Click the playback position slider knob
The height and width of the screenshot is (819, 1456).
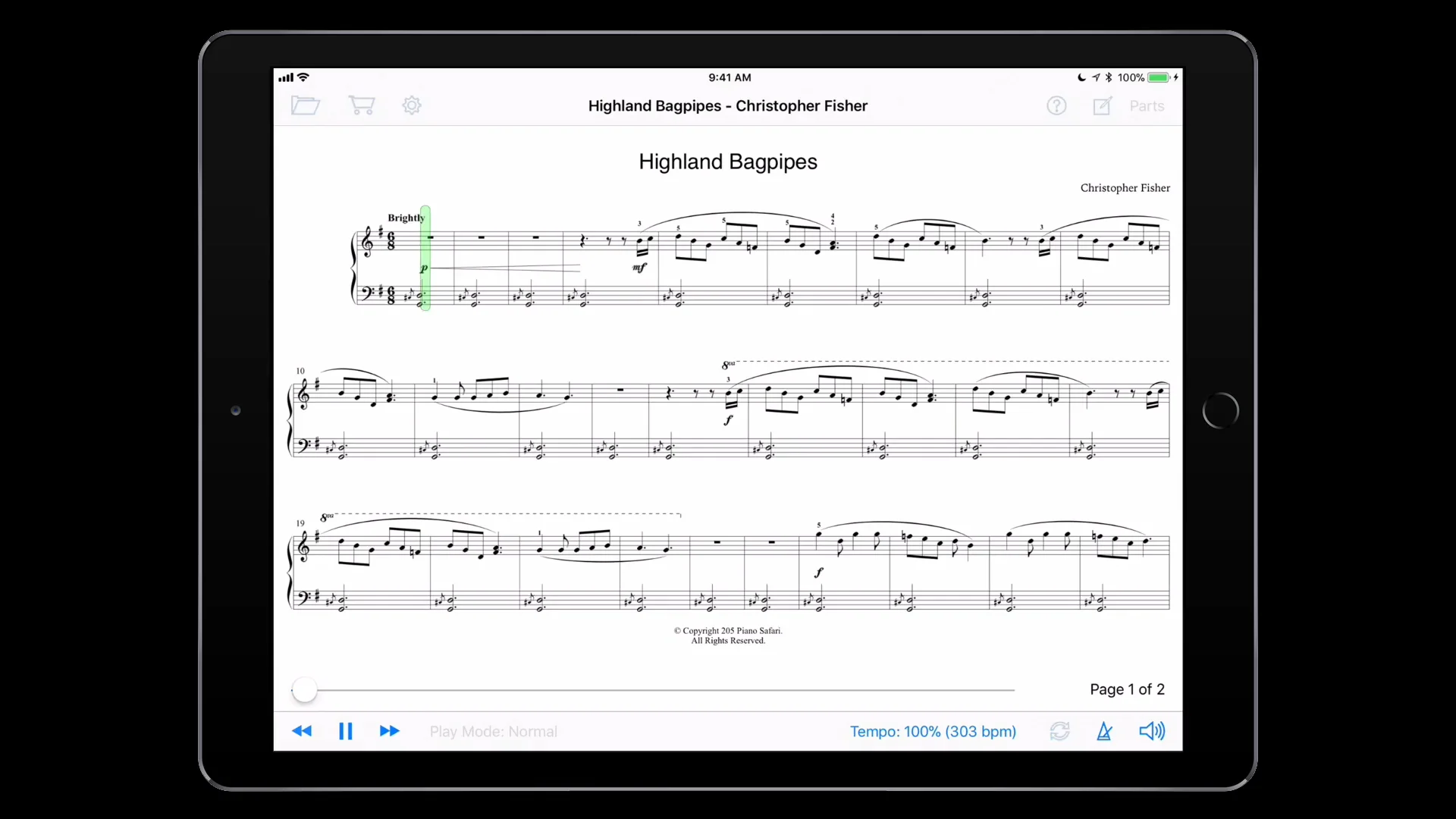tap(305, 690)
